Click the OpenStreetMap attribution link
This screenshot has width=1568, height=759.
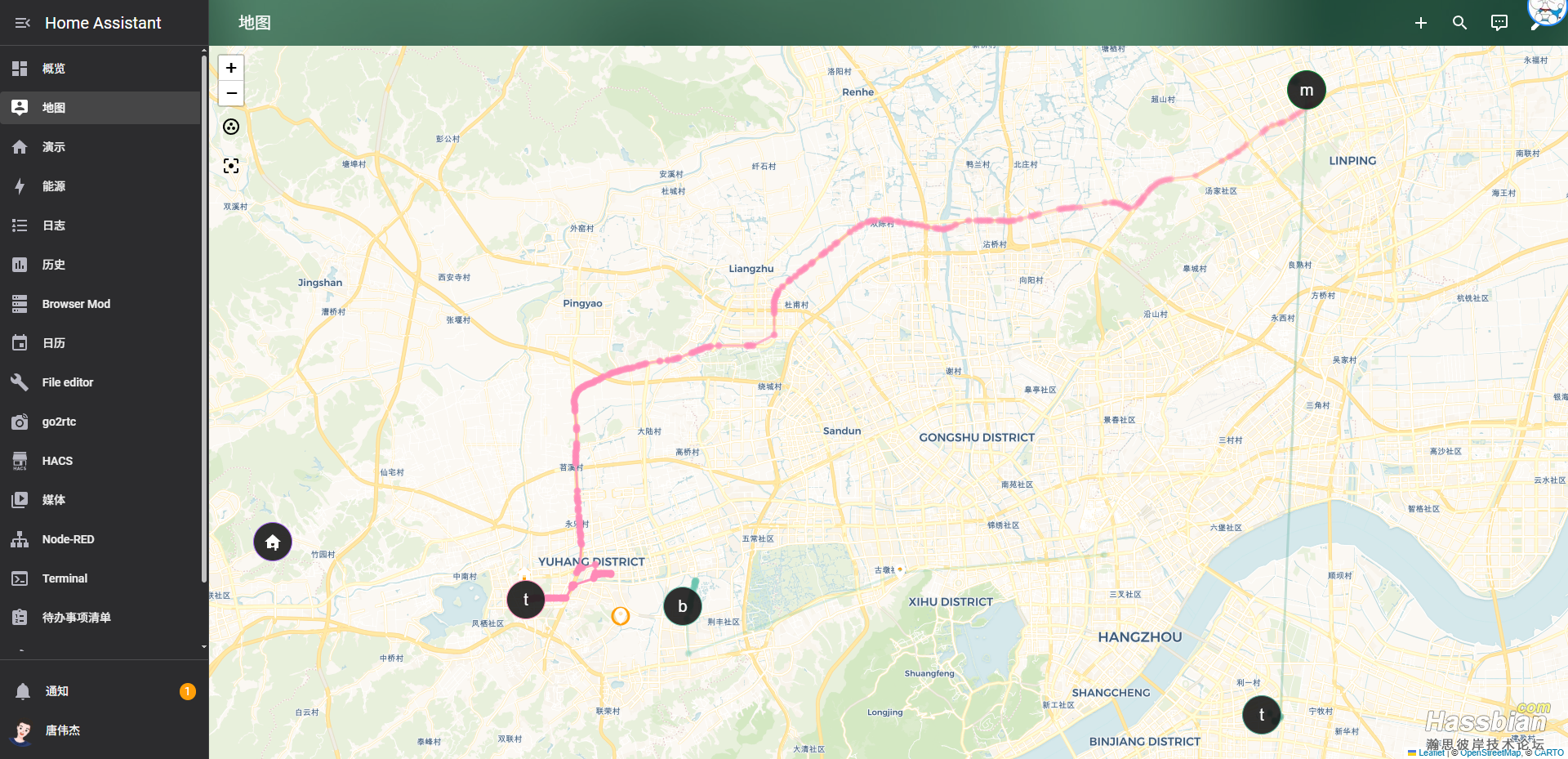1490,753
